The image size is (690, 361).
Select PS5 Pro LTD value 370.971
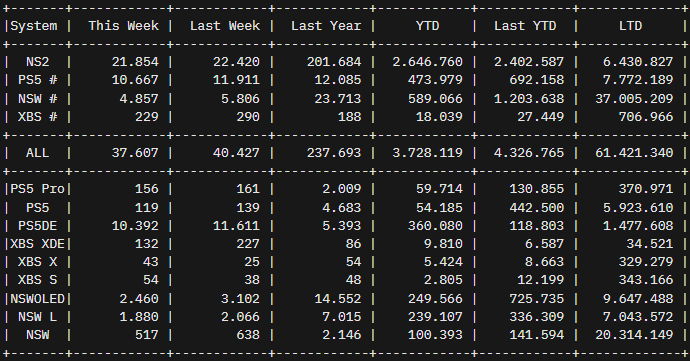point(646,189)
